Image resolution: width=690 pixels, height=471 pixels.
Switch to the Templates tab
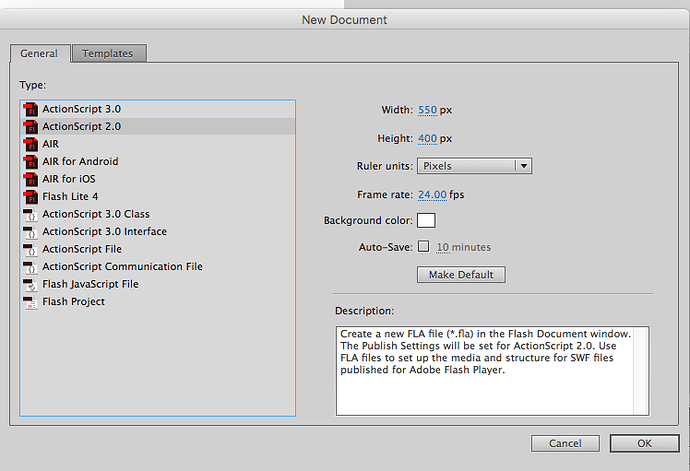point(109,54)
